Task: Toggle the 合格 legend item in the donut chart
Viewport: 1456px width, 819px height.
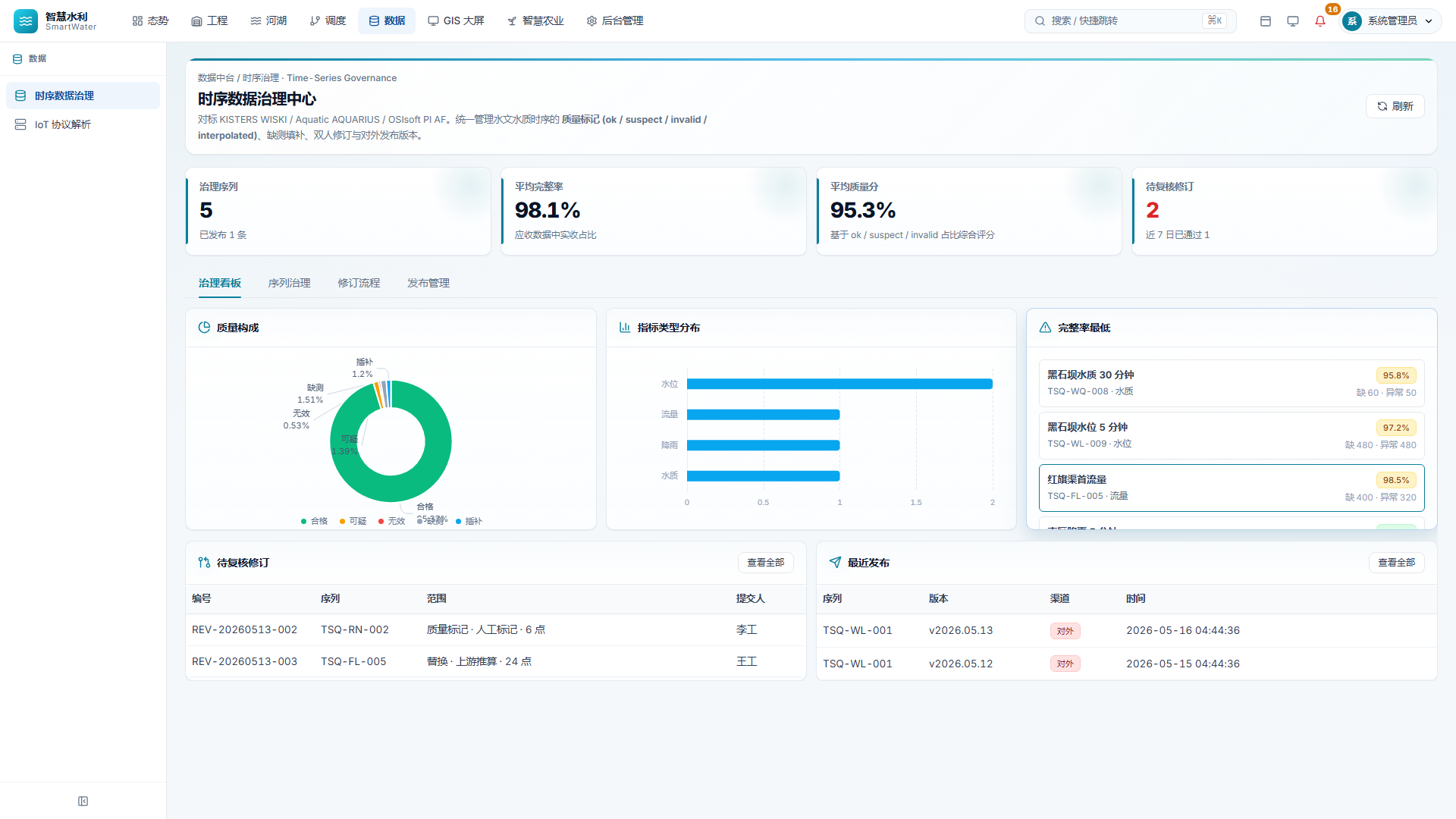Action: [315, 521]
